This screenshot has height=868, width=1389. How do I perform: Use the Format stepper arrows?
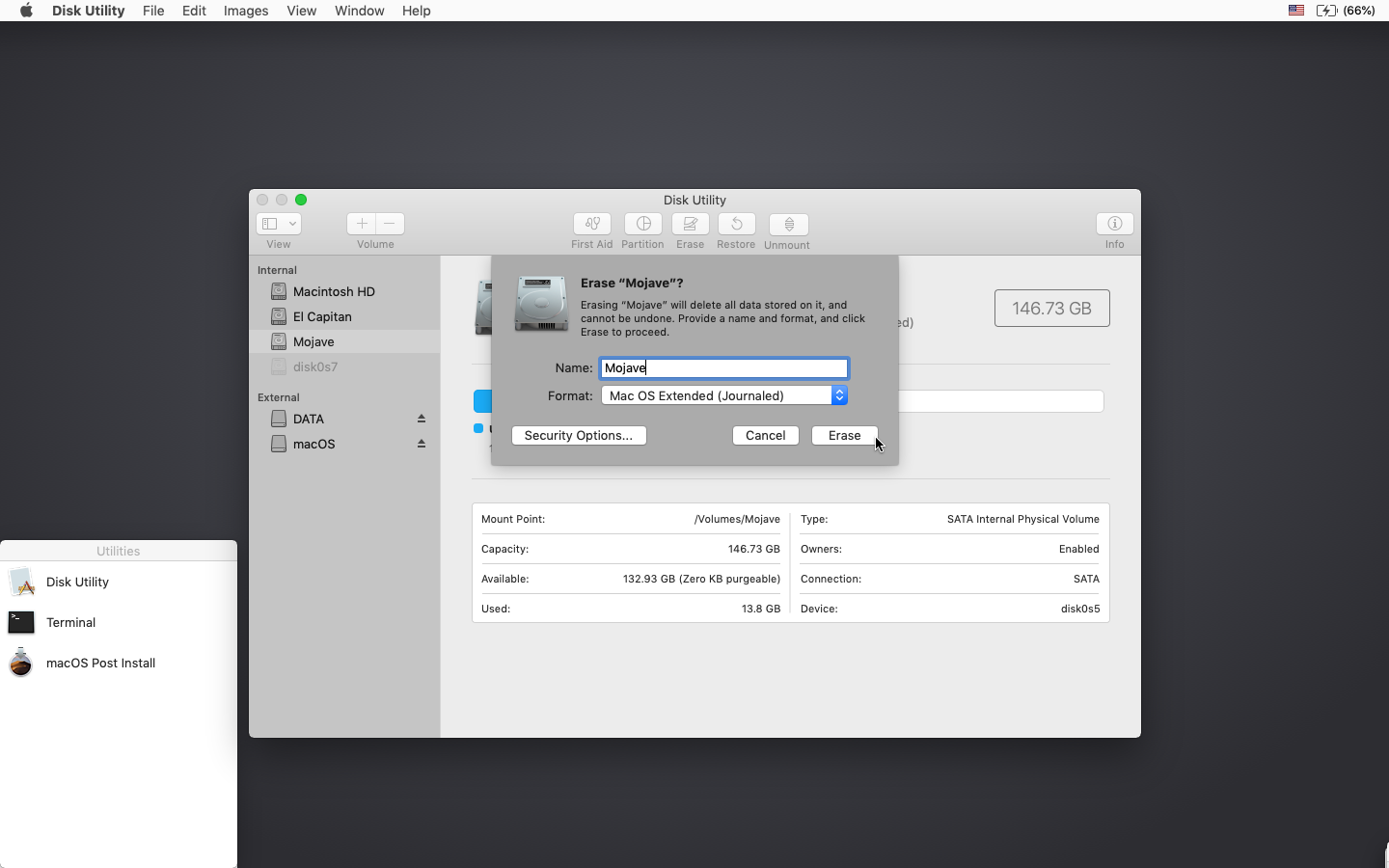[x=838, y=395]
